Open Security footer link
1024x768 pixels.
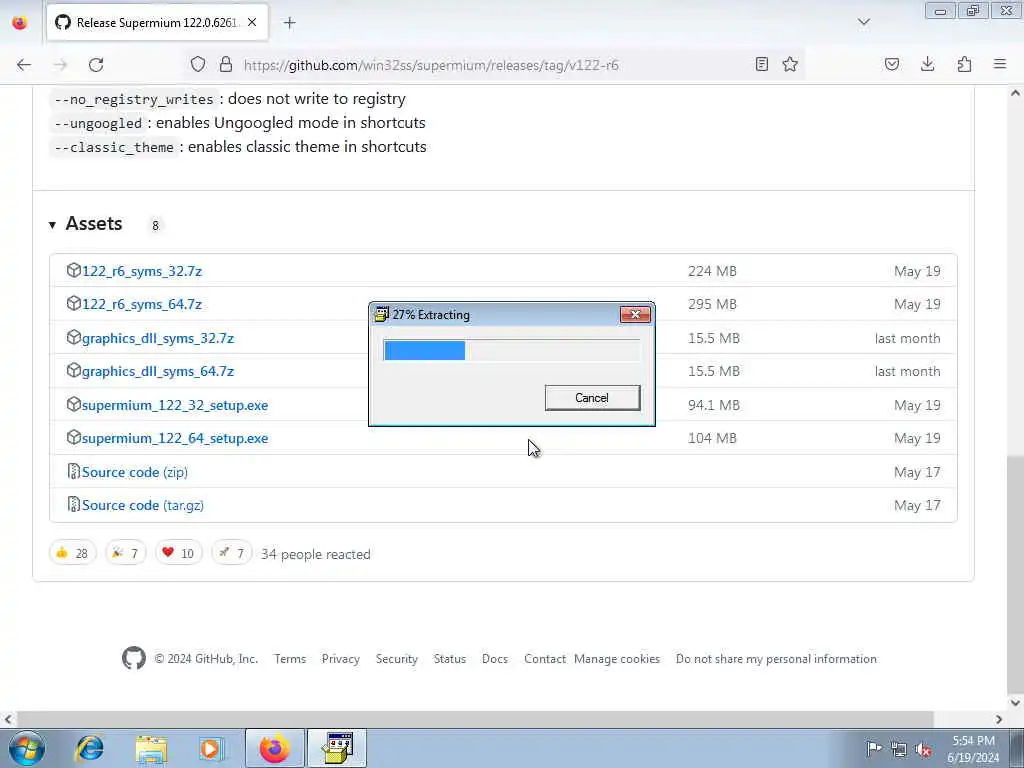point(396,659)
